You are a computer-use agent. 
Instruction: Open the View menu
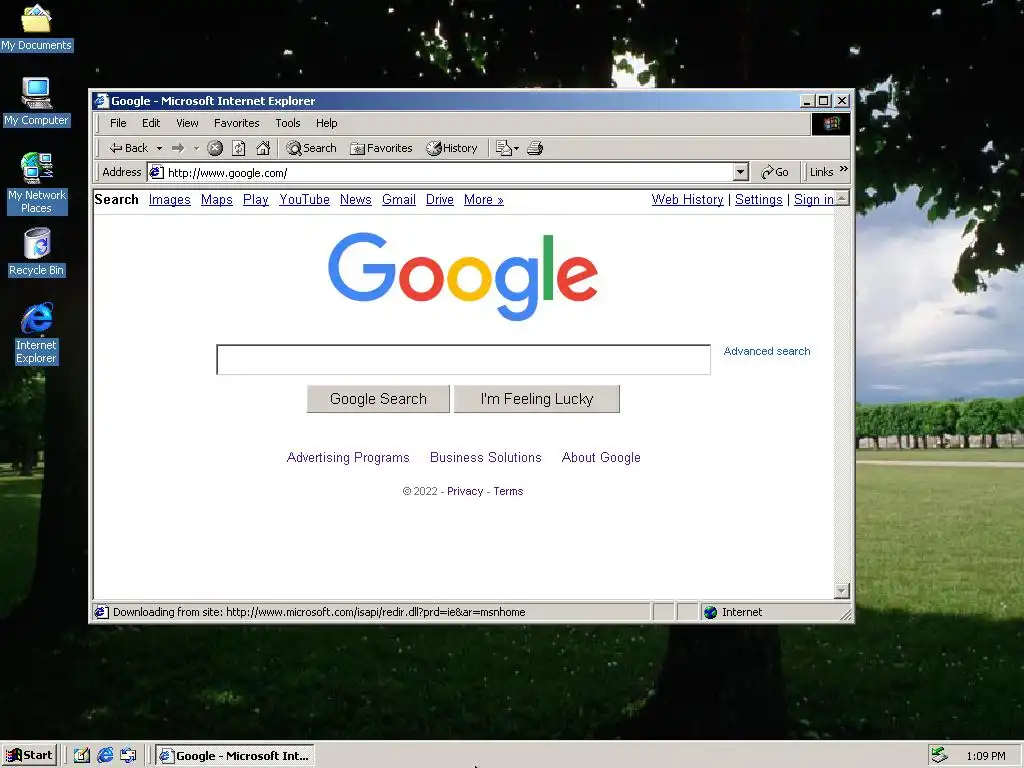tap(187, 123)
